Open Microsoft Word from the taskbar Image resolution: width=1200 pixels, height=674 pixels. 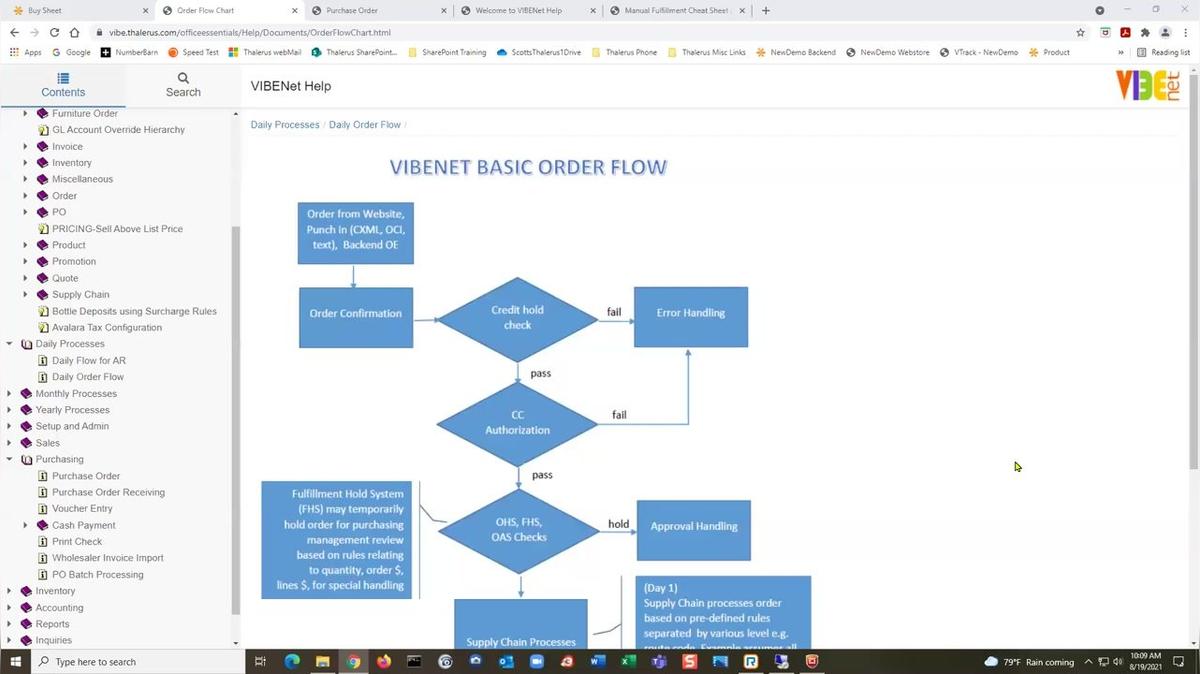598,661
